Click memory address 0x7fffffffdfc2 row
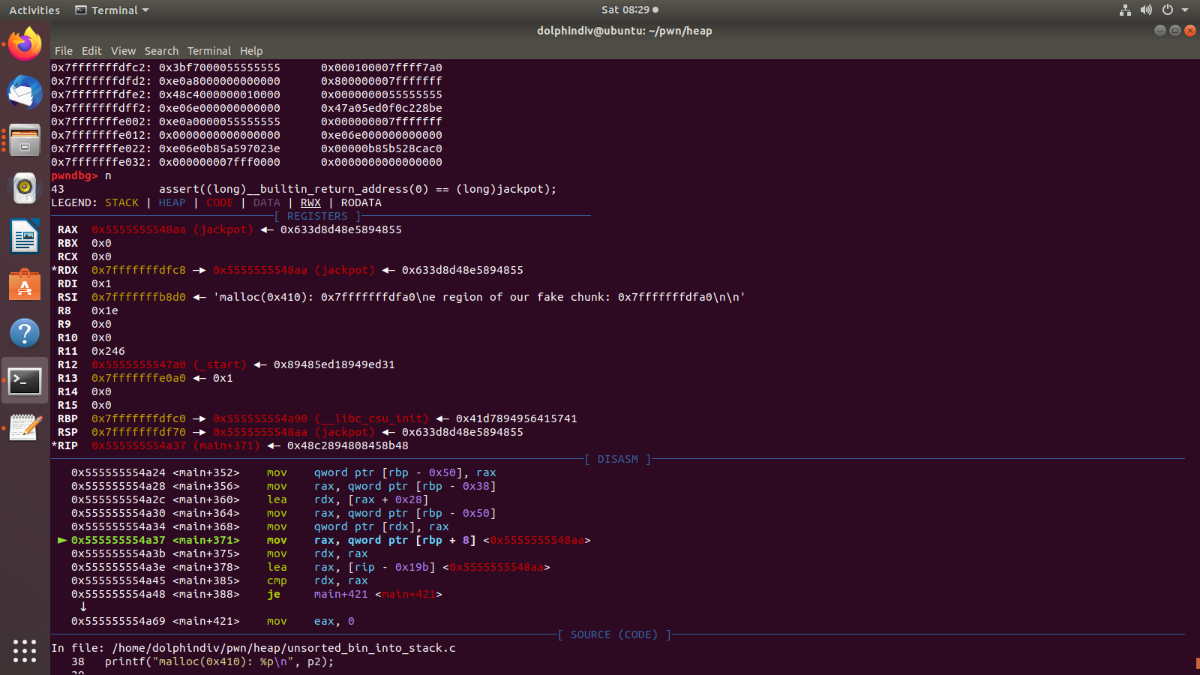 pyautogui.click(x=247, y=67)
